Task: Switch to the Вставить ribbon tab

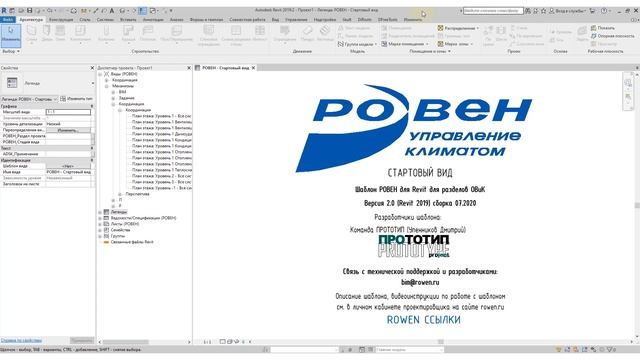Action: click(x=128, y=19)
